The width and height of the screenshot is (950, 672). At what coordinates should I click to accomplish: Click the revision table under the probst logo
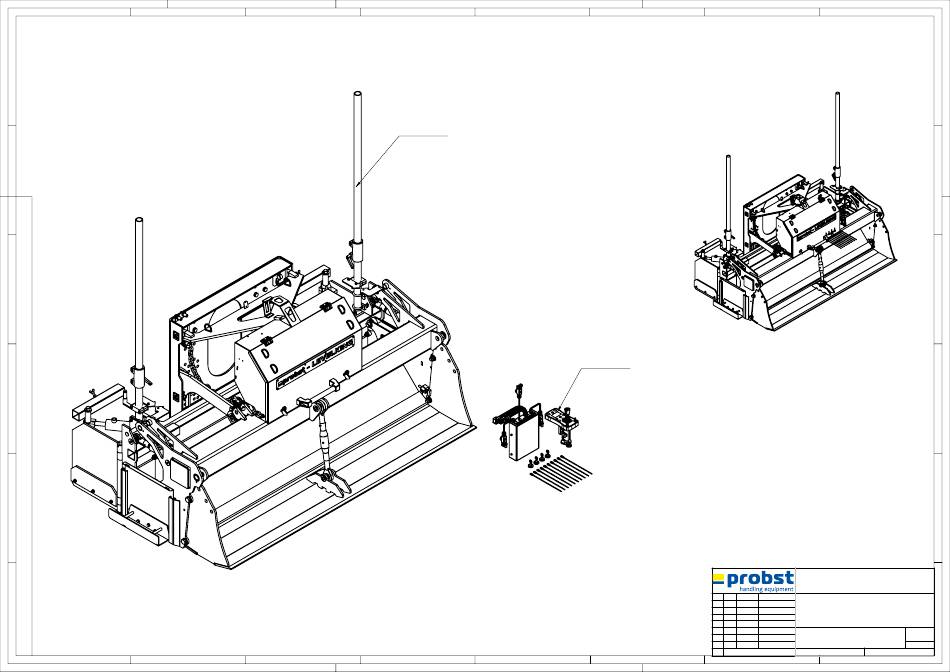754,624
